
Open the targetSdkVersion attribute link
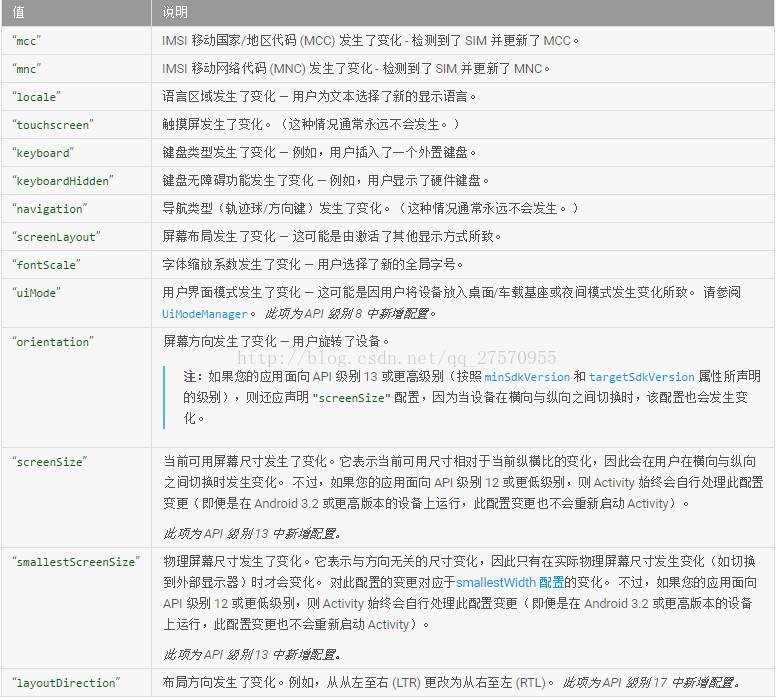click(641, 377)
